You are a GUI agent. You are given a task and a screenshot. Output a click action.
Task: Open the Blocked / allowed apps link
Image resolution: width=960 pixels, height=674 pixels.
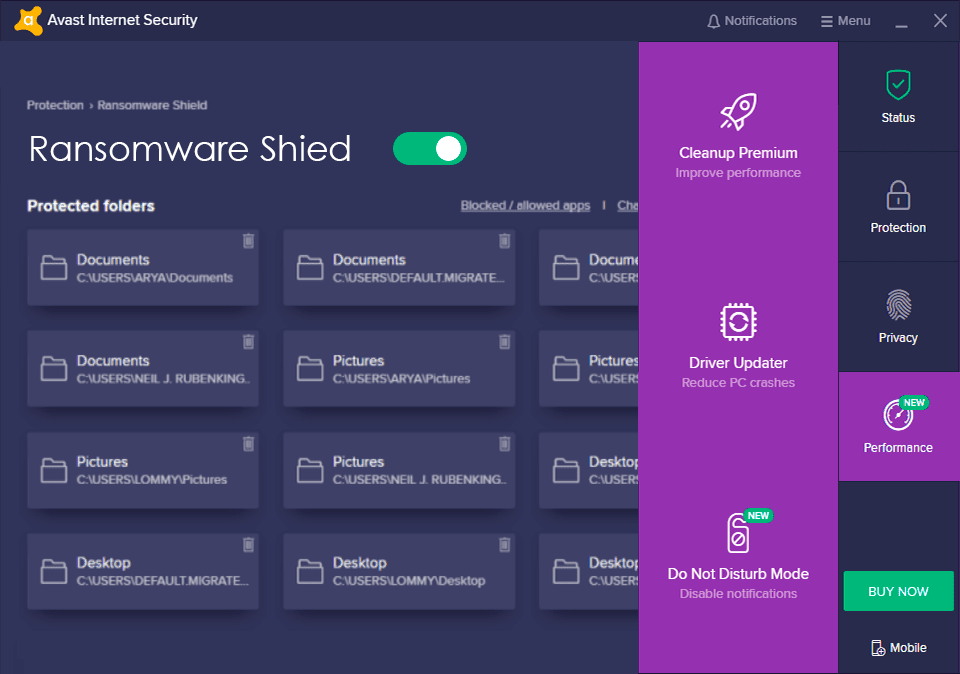tap(525, 204)
